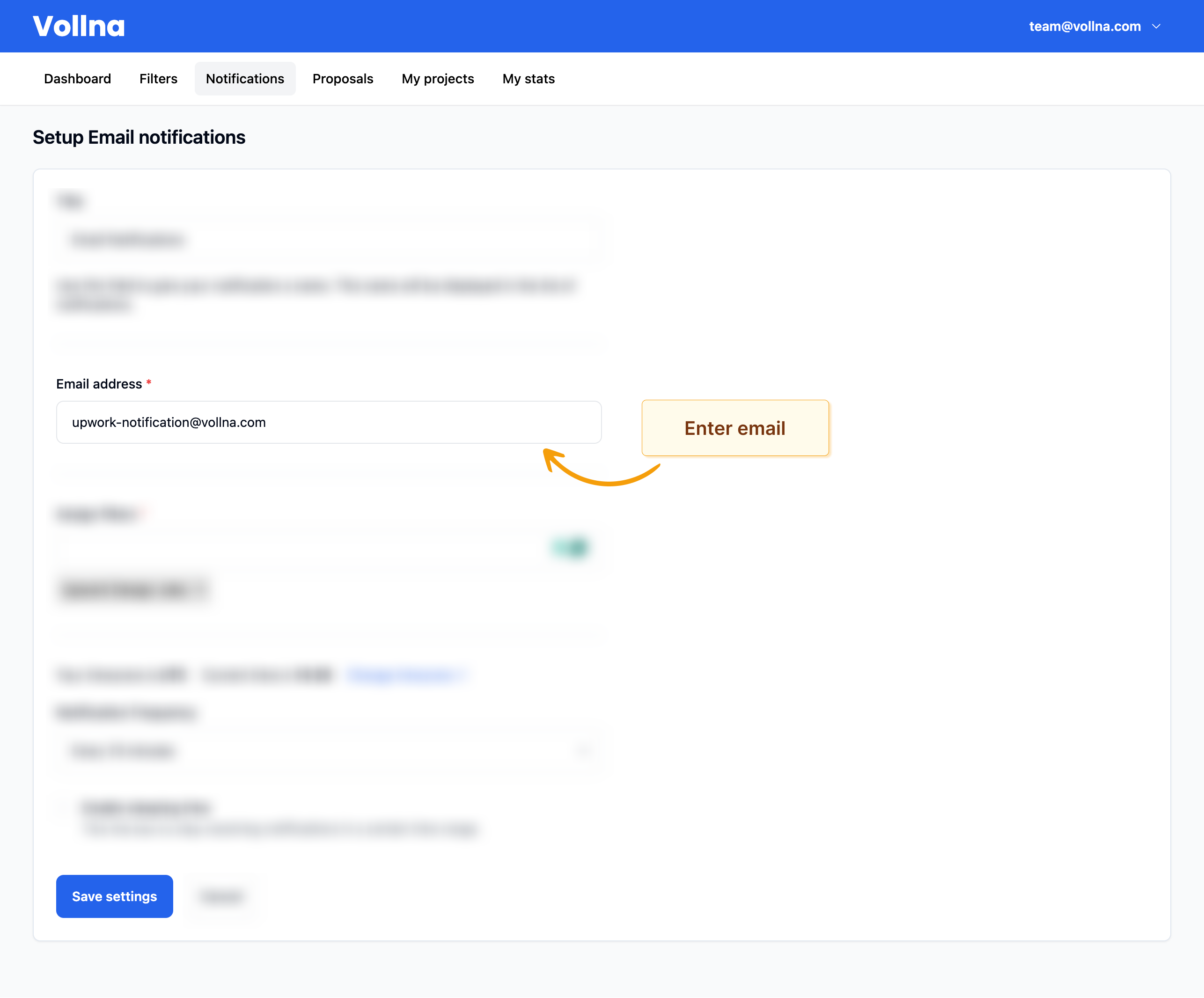Go to the Dashboard tab

(77, 79)
